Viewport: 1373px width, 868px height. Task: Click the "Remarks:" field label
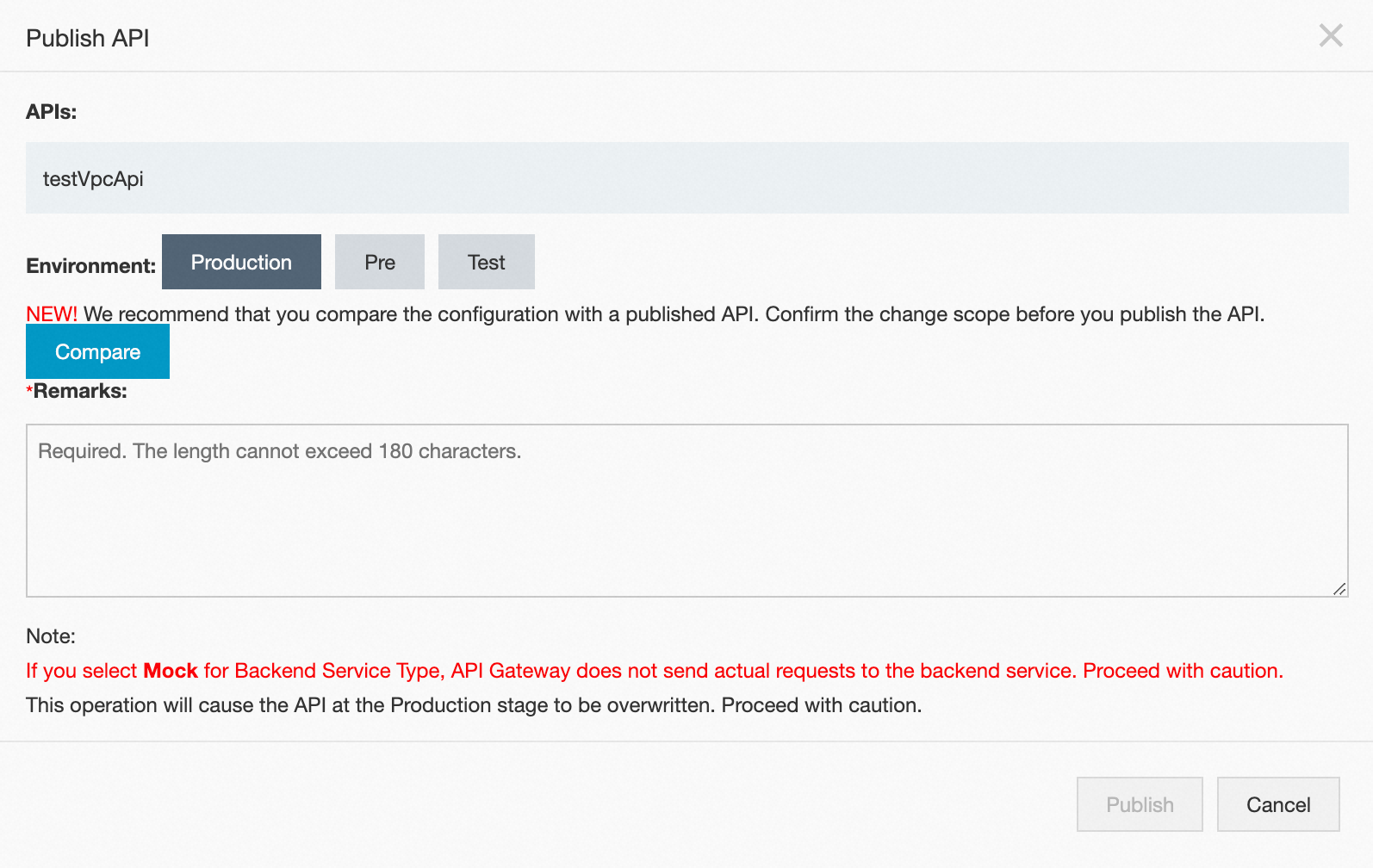coord(80,391)
